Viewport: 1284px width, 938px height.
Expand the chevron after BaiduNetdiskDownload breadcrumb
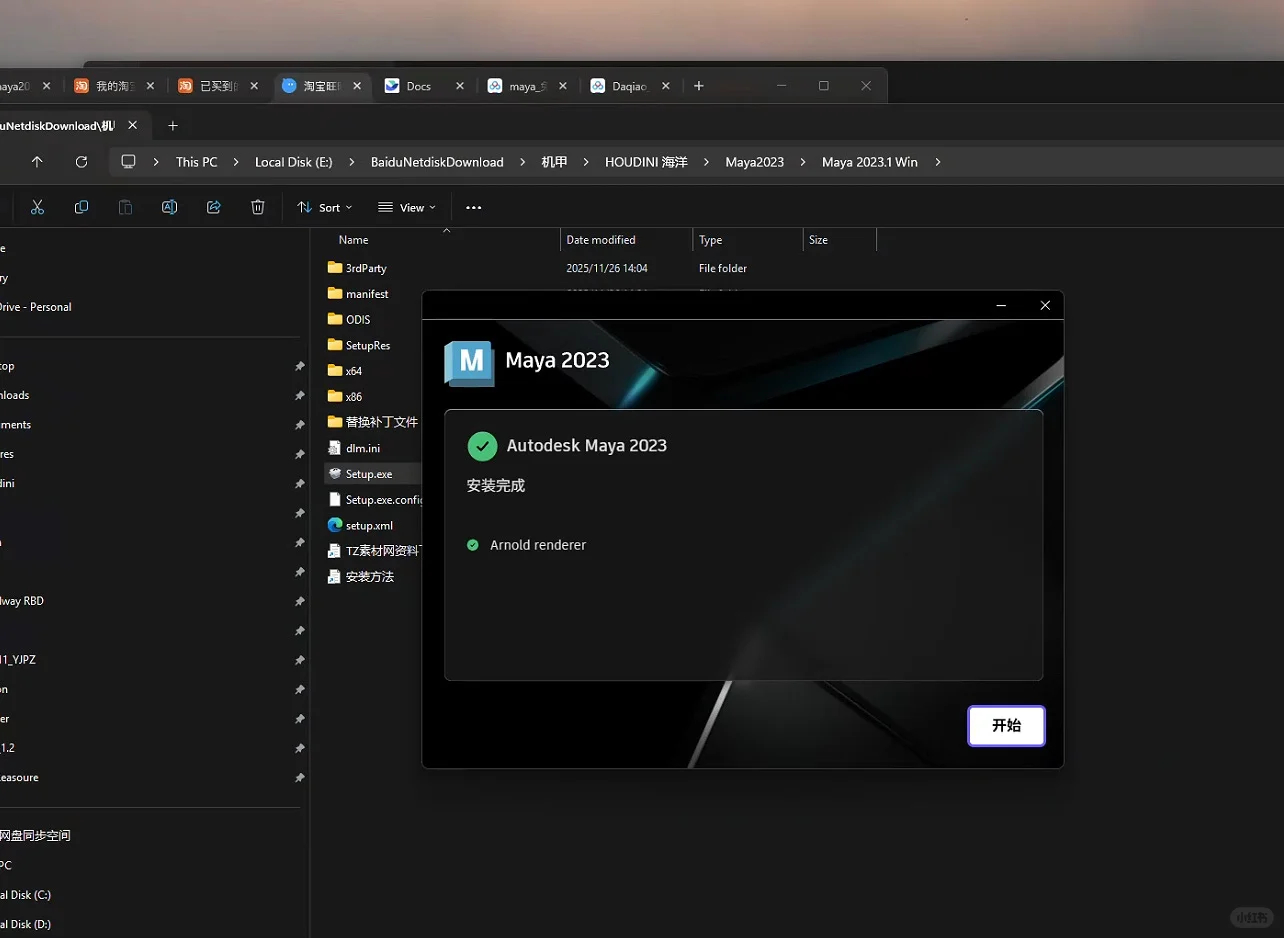click(521, 162)
